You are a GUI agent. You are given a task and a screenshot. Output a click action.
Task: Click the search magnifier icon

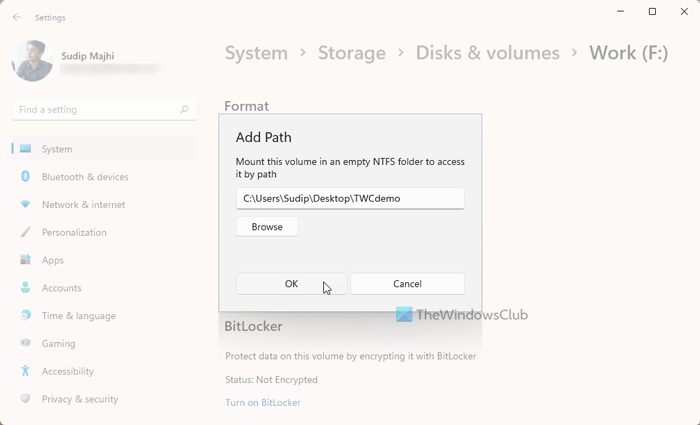click(184, 110)
